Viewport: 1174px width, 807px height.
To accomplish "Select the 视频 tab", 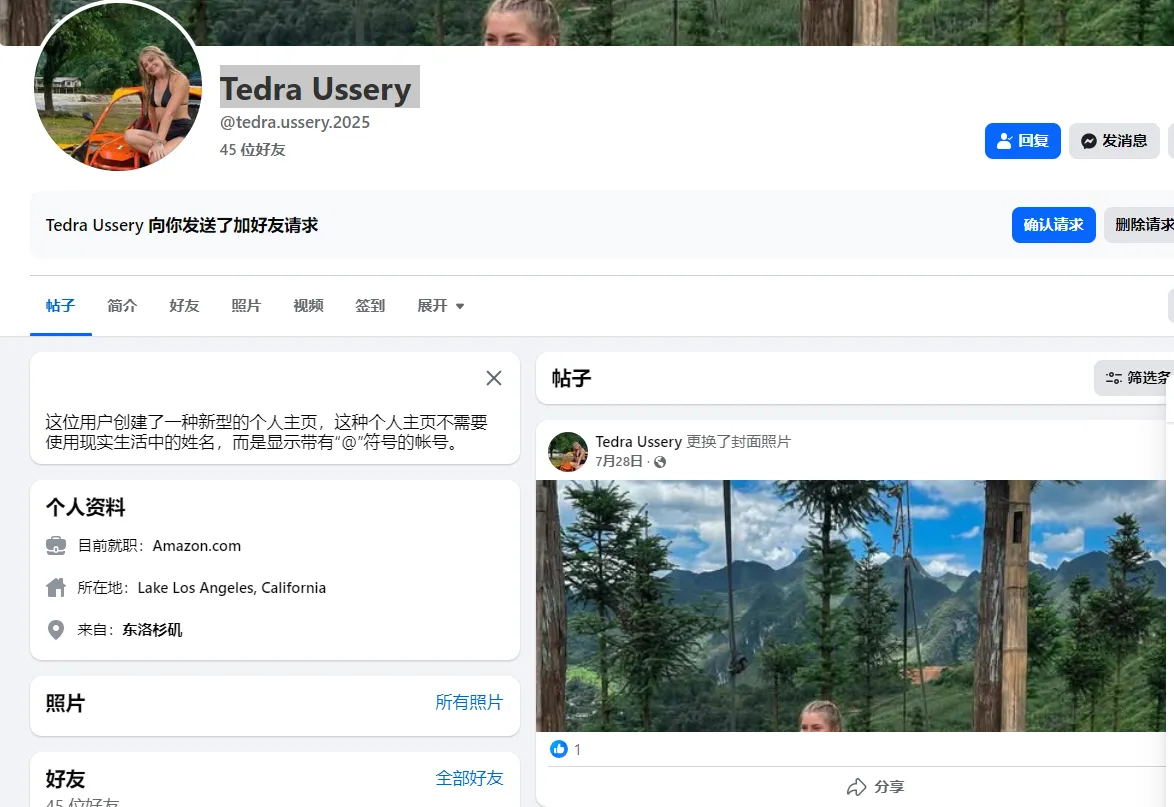I will [308, 306].
